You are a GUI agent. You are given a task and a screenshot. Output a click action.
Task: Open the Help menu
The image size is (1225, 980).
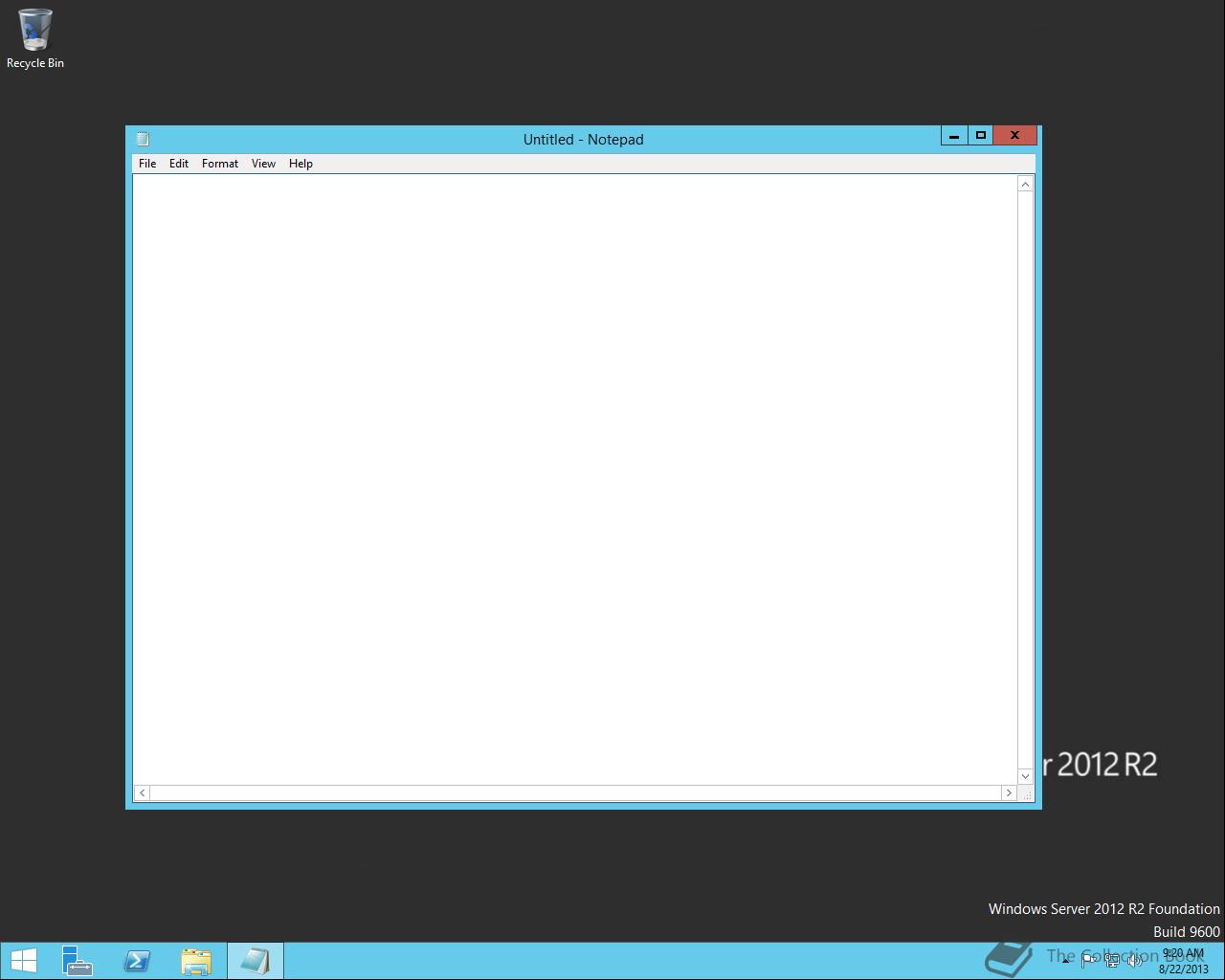tap(301, 164)
